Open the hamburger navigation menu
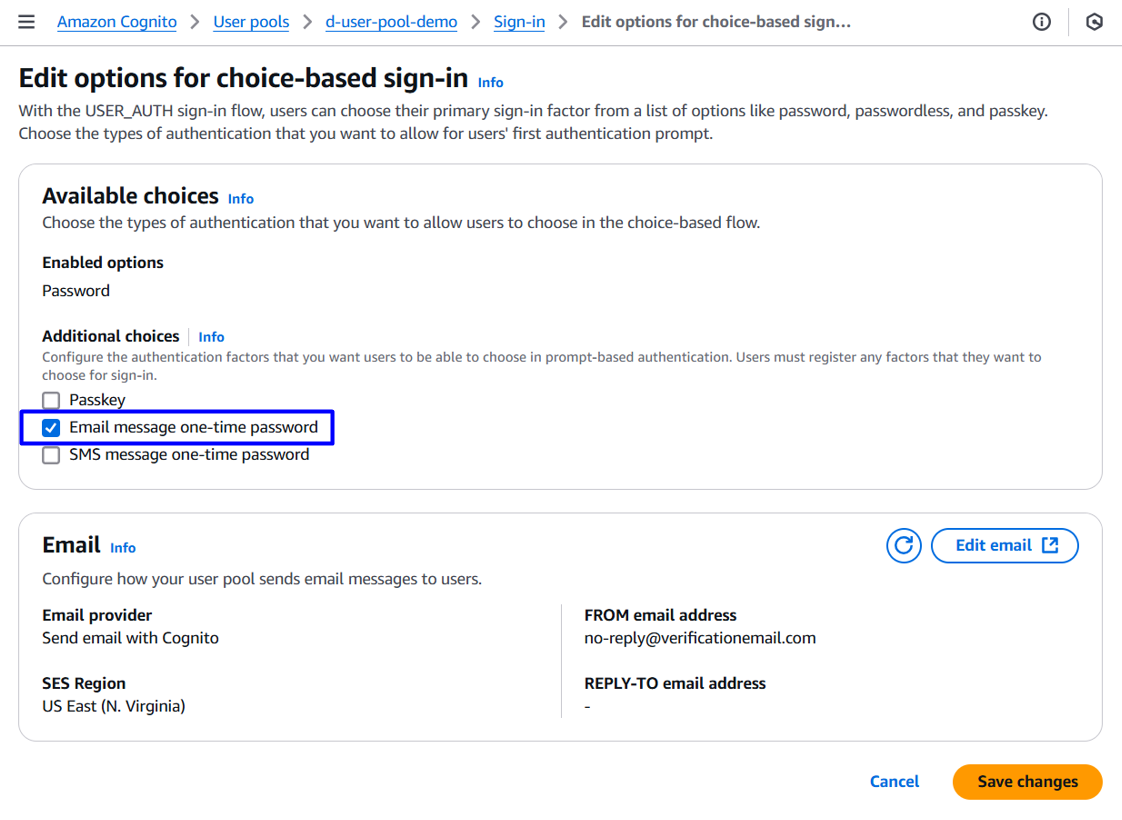This screenshot has width=1122, height=820. coord(27,22)
